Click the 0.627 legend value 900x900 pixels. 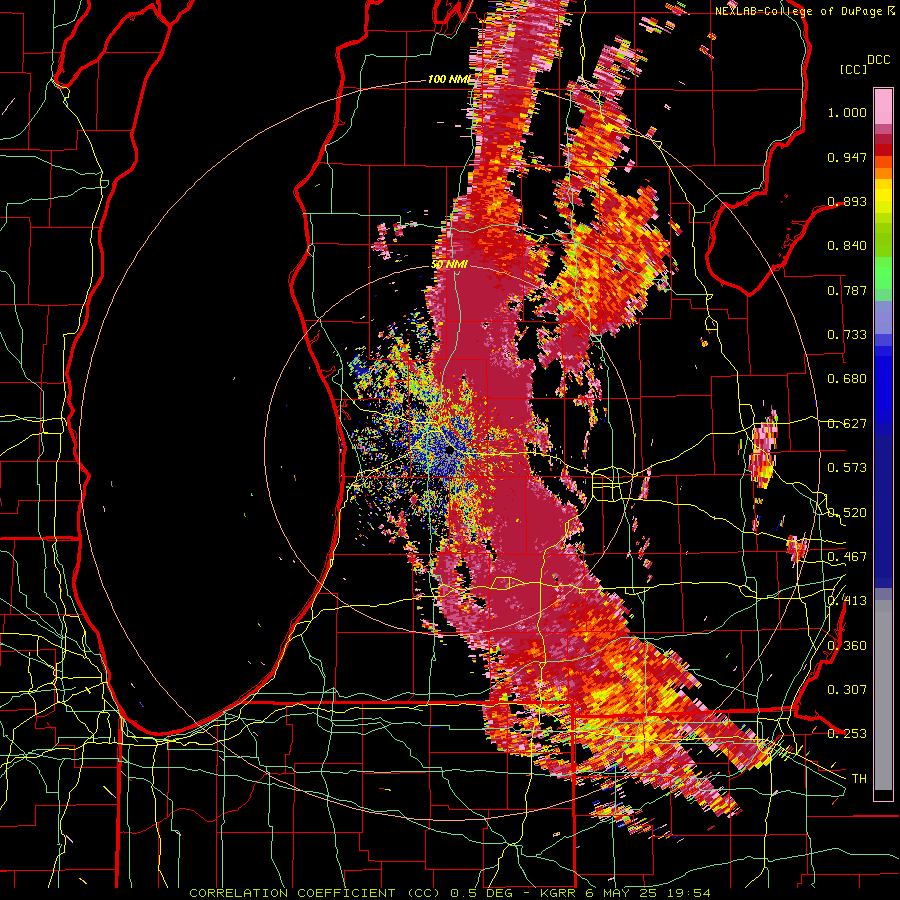click(847, 424)
